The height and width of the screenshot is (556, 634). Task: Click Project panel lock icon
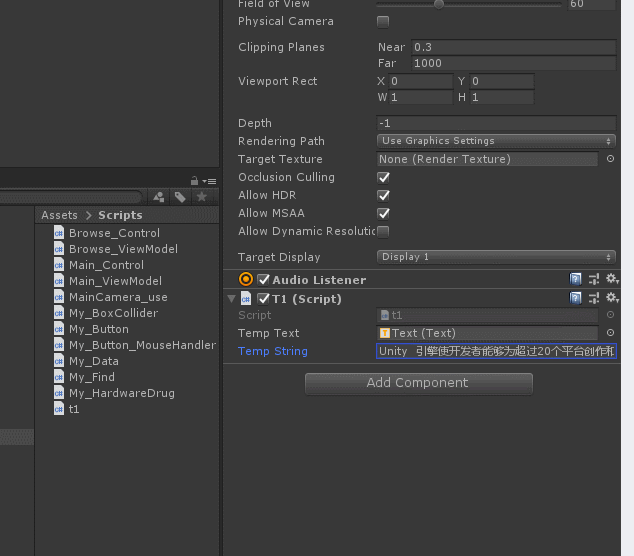[194, 180]
